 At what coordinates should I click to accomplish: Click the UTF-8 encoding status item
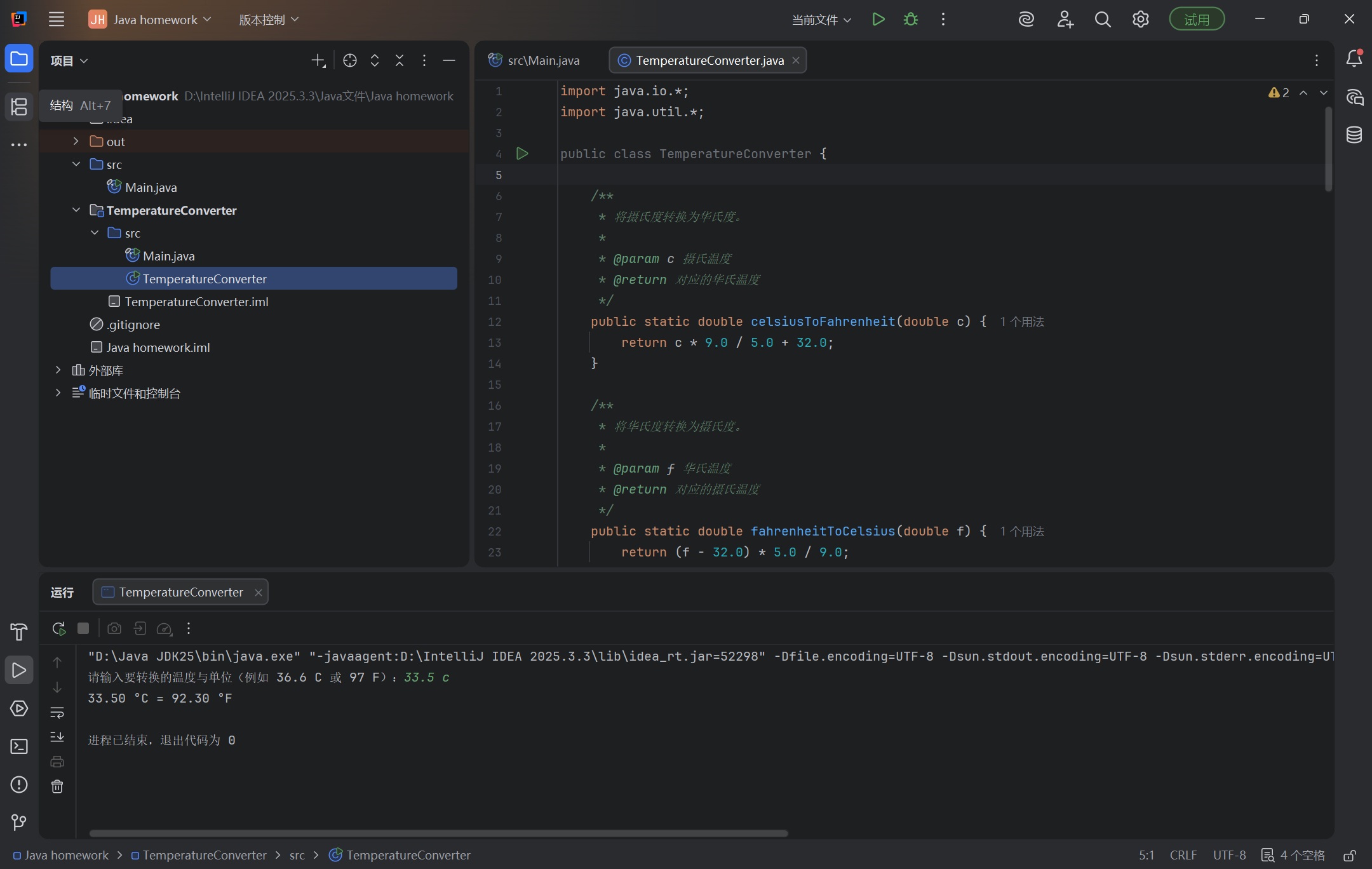[x=1229, y=855]
